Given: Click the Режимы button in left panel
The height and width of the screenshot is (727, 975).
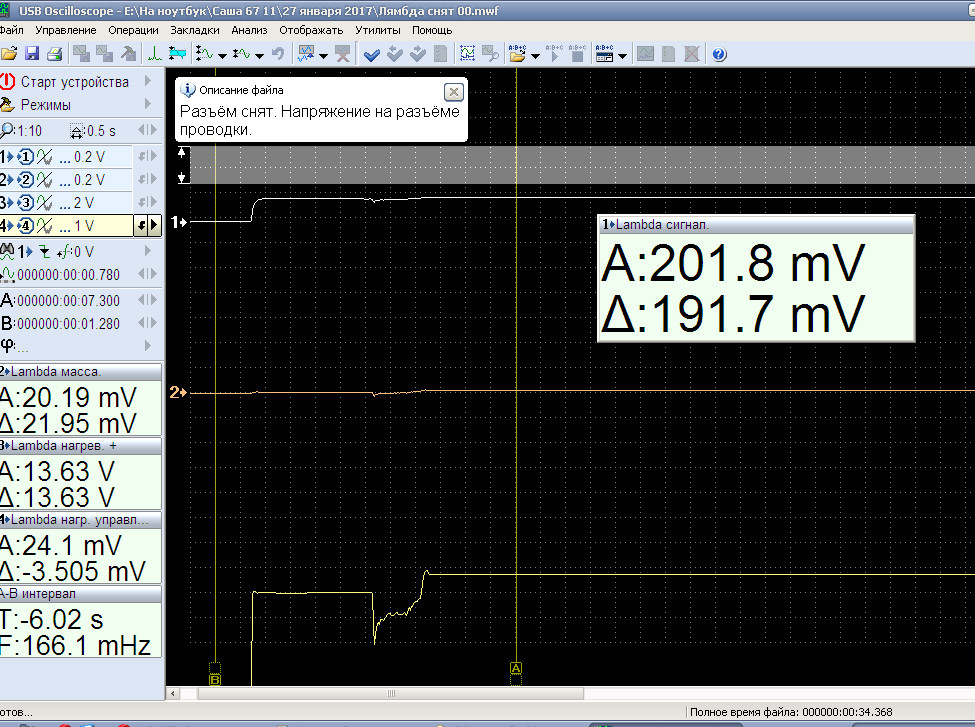Looking at the screenshot, I should pos(45,104).
